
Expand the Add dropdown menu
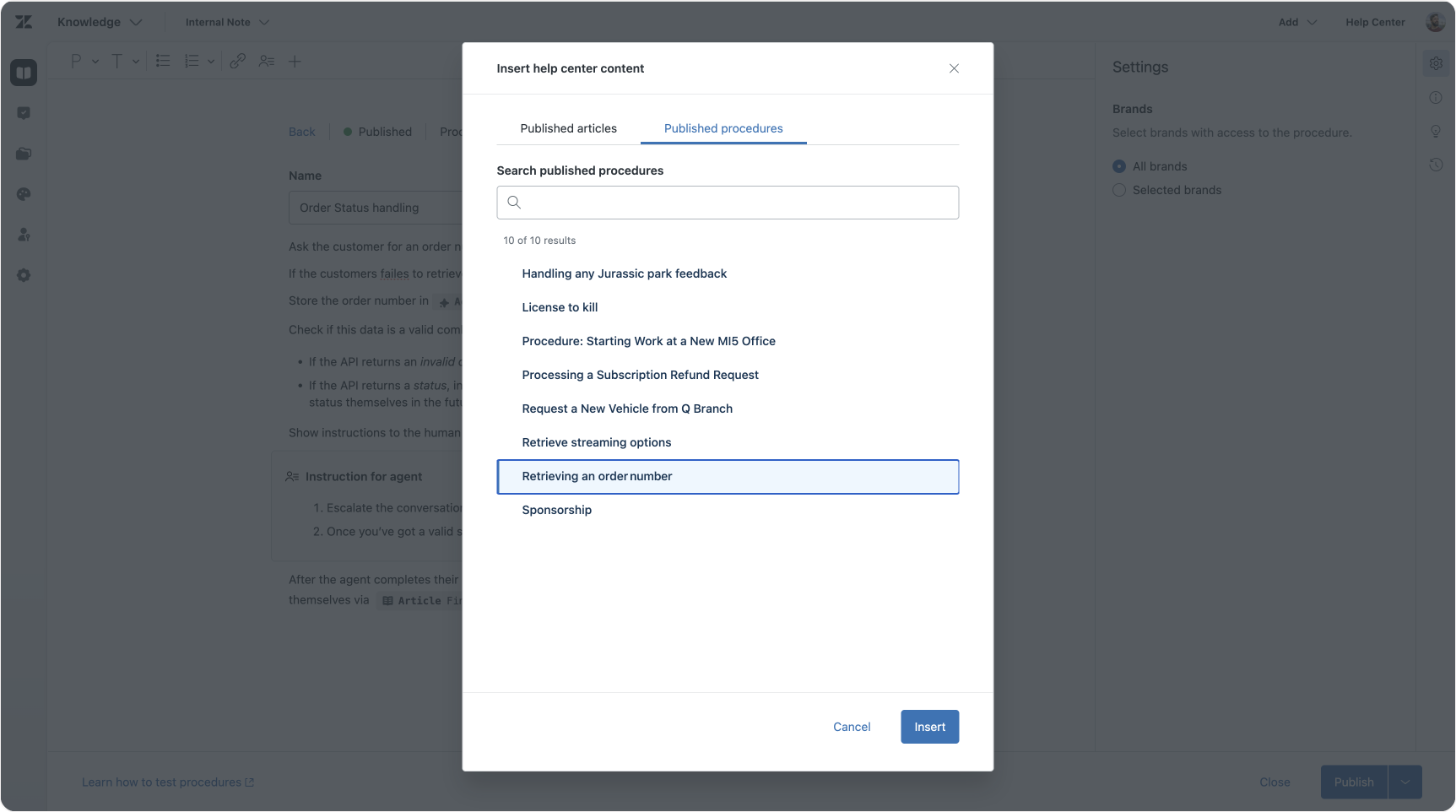tap(1297, 22)
